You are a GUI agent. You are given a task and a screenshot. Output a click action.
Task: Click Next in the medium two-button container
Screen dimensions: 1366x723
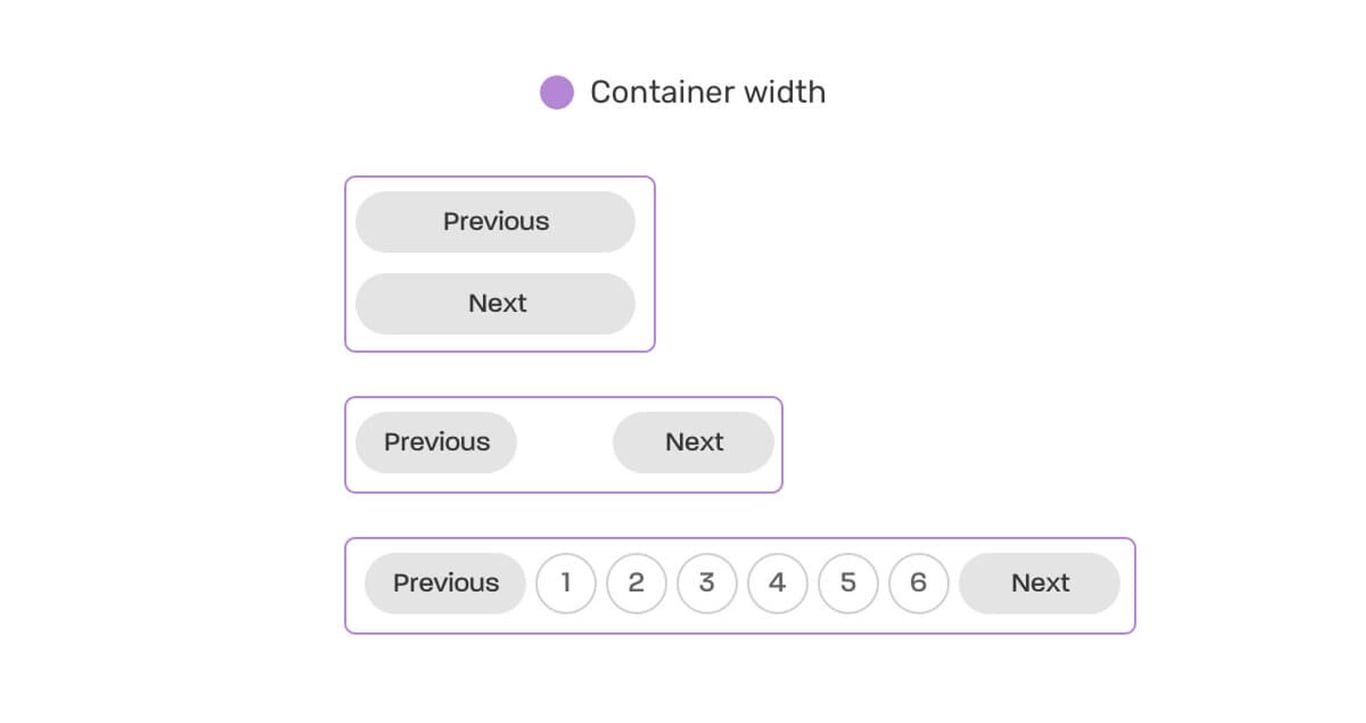click(694, 442)
